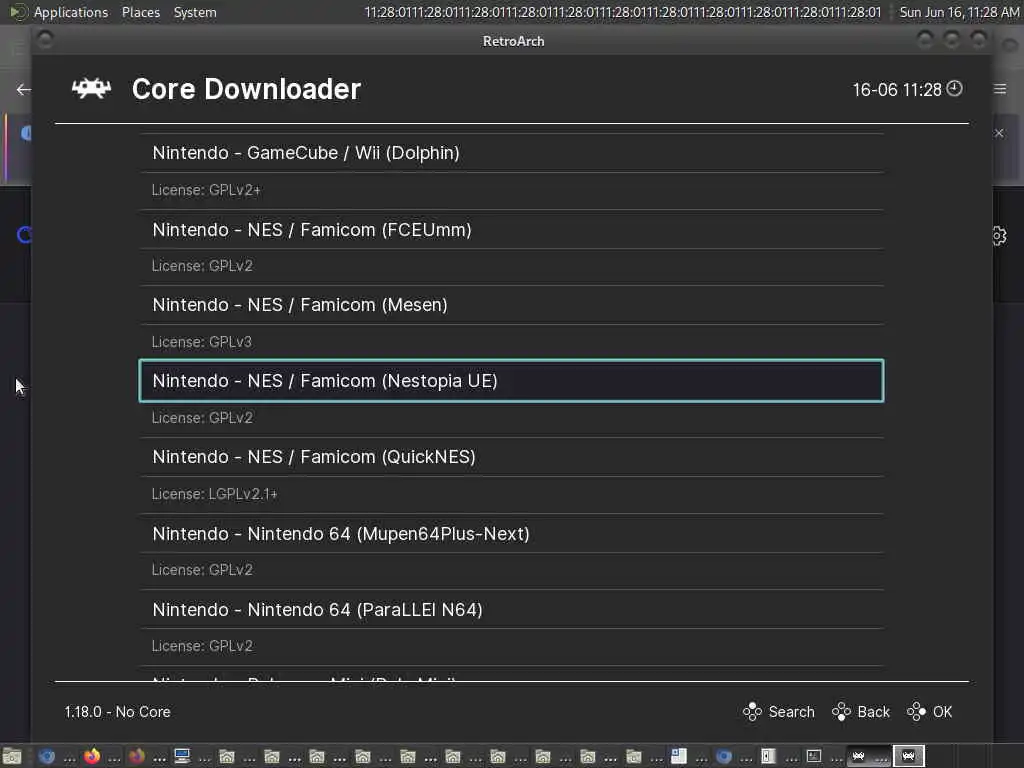Click License: GPLv2+ under the Dolphin row
The width and height of the screenshot is (1024, 768).
coord(206,190)
